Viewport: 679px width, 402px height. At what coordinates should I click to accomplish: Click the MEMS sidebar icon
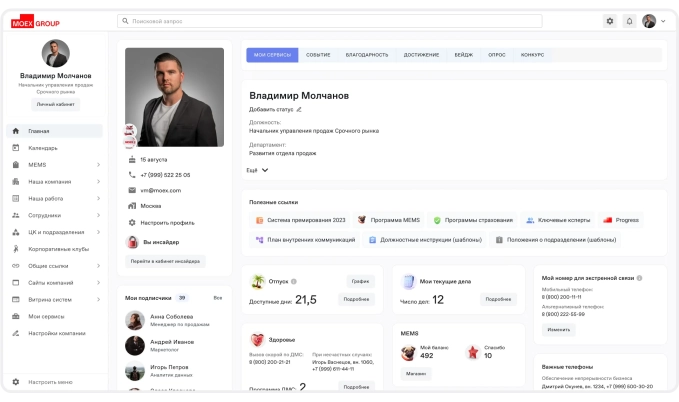coord(16,165)
